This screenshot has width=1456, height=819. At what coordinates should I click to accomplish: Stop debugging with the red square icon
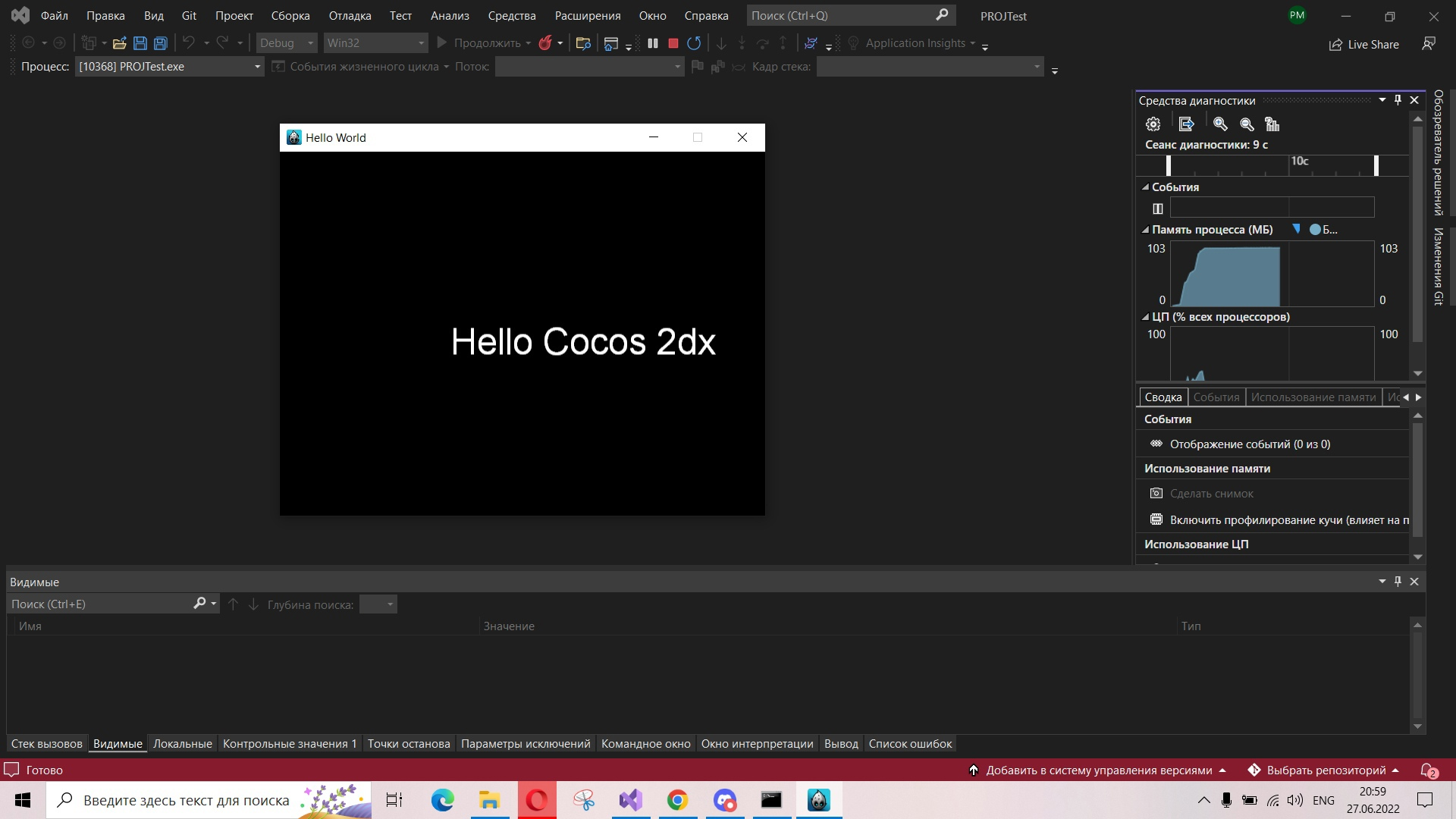point(673,43)
